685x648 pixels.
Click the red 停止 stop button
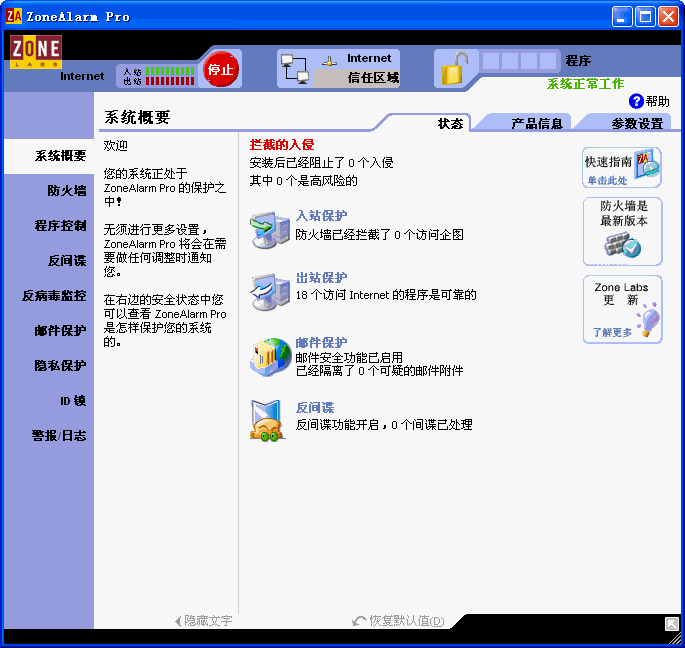pos(219,70)
